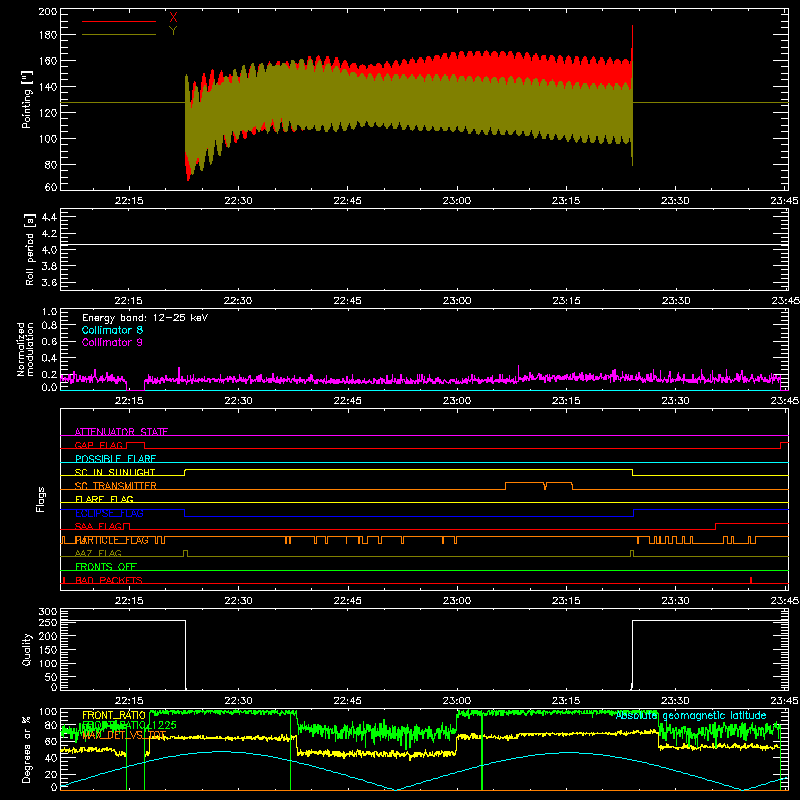
Task: Click the 1.0 tick on modulation axis
Action: pyautogui.click(x=49, y=312)
